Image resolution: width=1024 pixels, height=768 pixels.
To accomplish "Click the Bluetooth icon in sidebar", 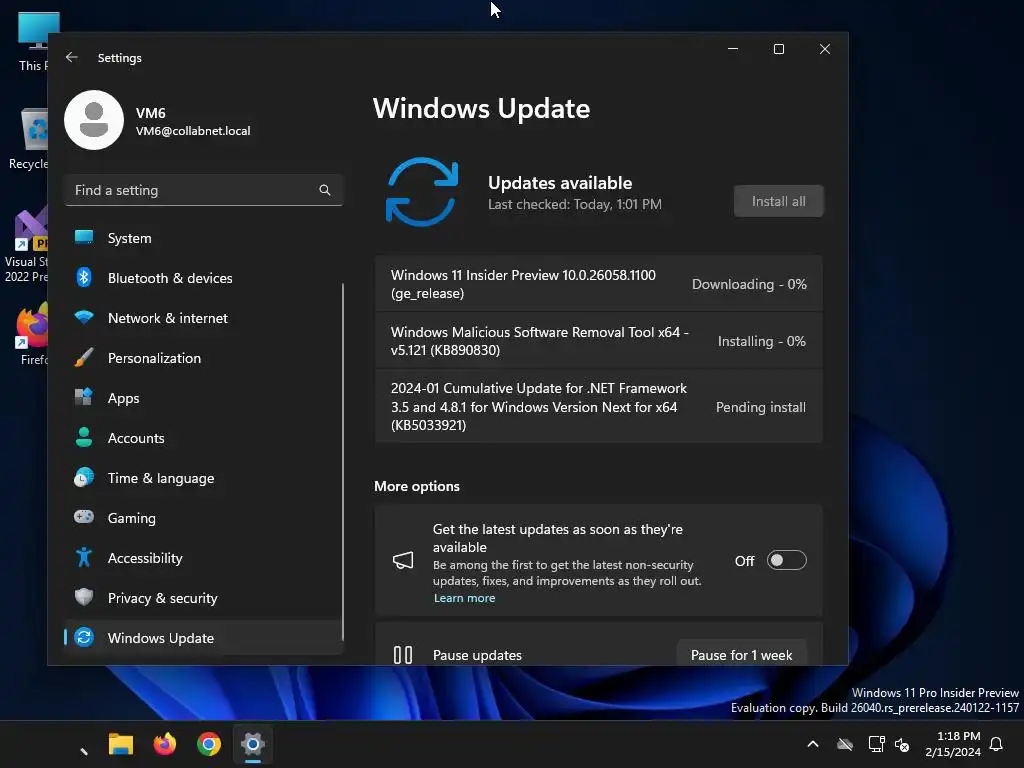I will [x=84, y=278].
